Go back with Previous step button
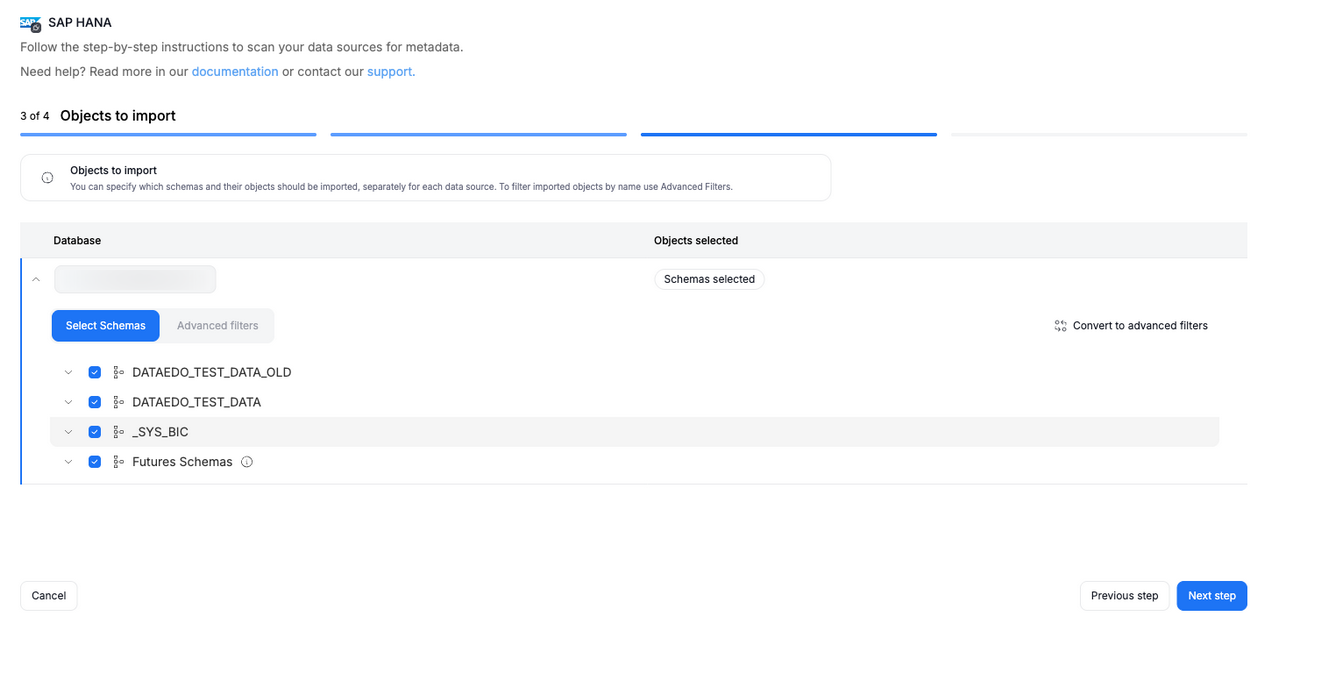This screenshot has width=1342, height=676. coord(1125,596)
